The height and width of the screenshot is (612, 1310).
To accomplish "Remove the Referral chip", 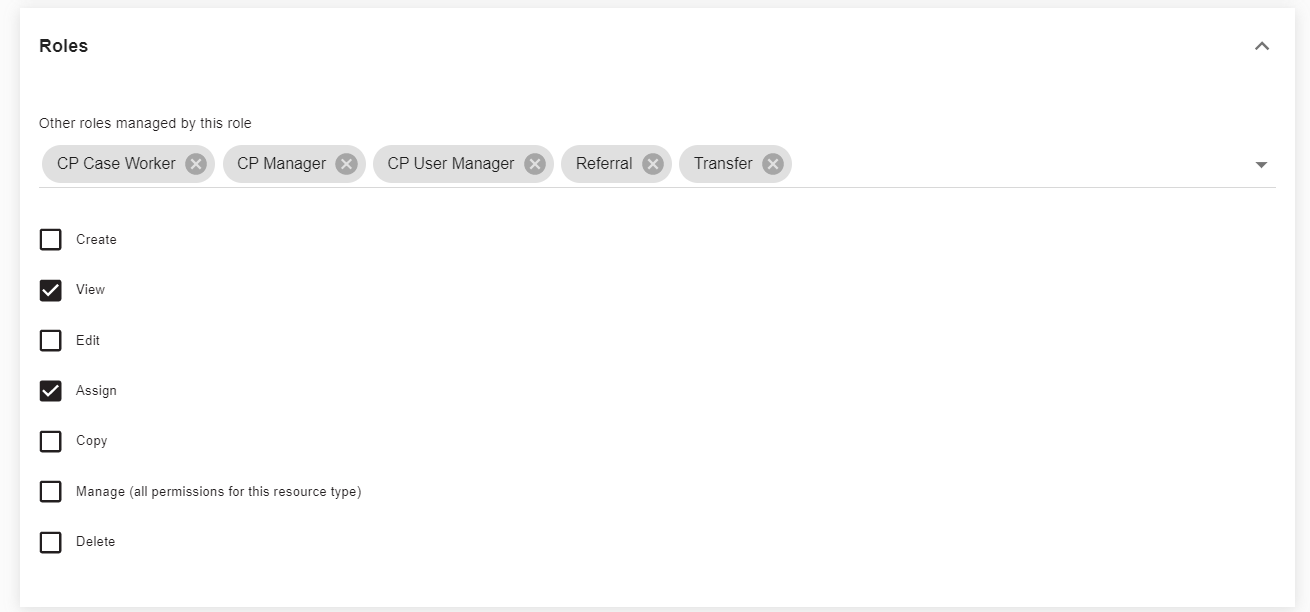I will click(x=653, y=164).
